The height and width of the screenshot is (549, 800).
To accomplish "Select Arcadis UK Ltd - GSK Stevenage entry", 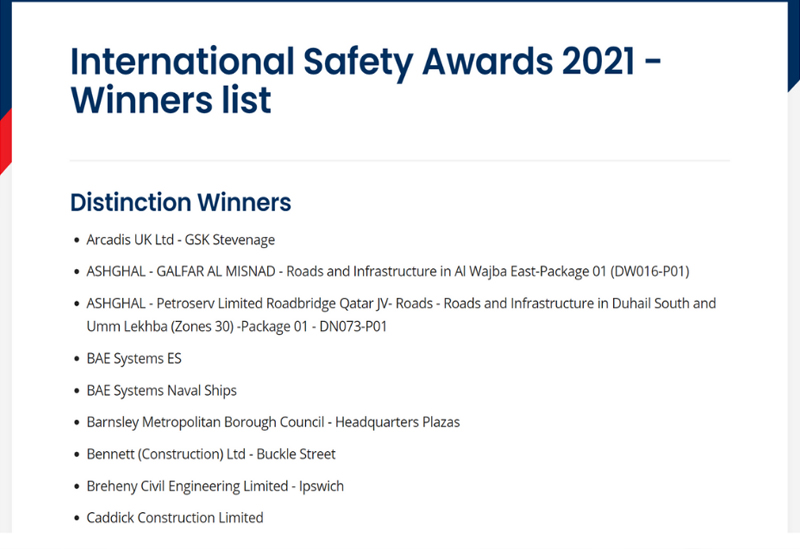I will [x=181, y=240].
